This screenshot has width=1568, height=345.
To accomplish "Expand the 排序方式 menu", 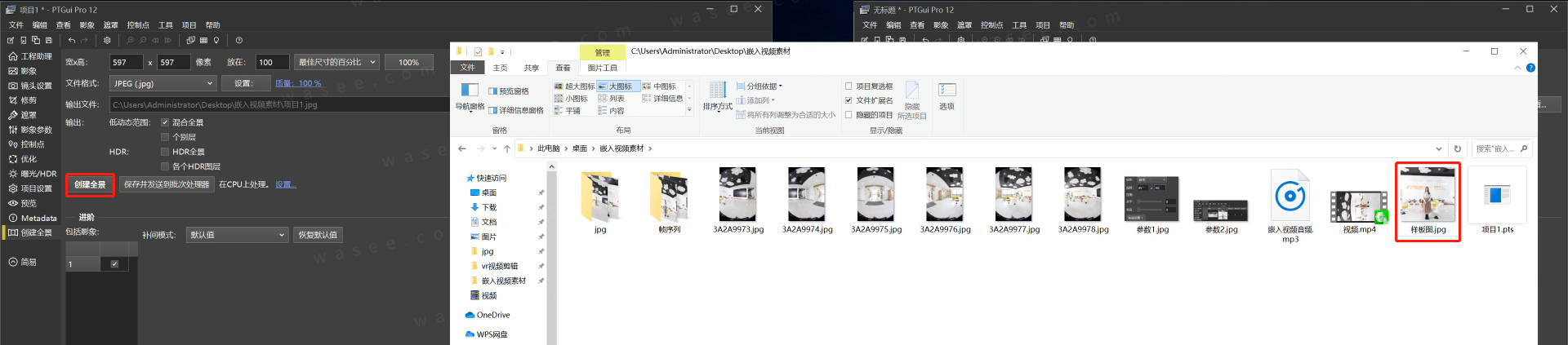I will pyautogui.click(x=718, y=96).
